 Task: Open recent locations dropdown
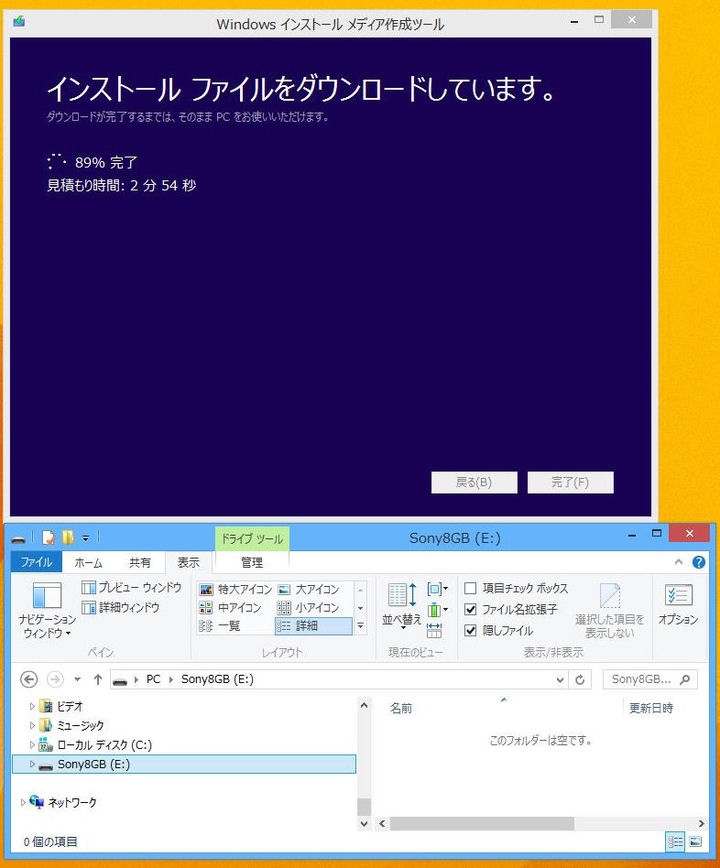[77, 679]
